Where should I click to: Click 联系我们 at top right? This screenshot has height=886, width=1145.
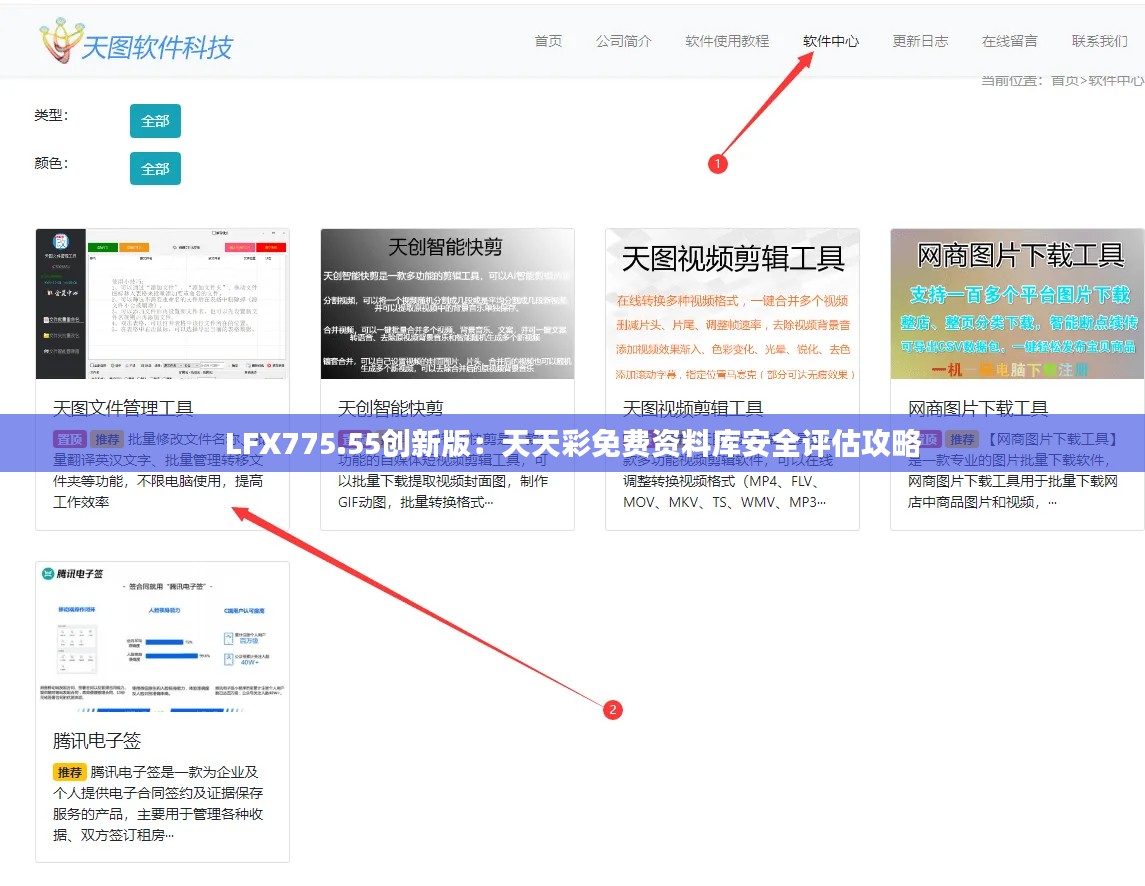(x=1098, y=41)
